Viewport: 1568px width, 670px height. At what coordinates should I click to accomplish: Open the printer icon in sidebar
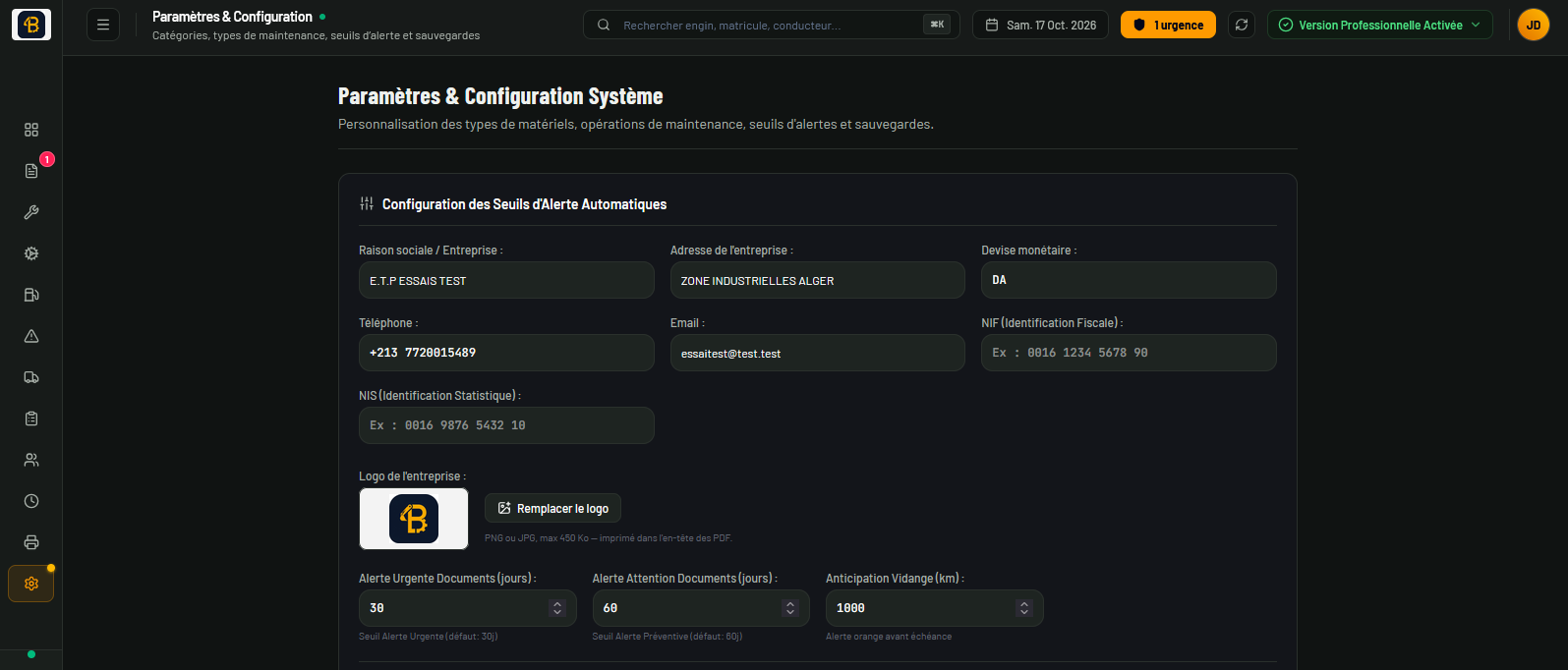(31, 542)
